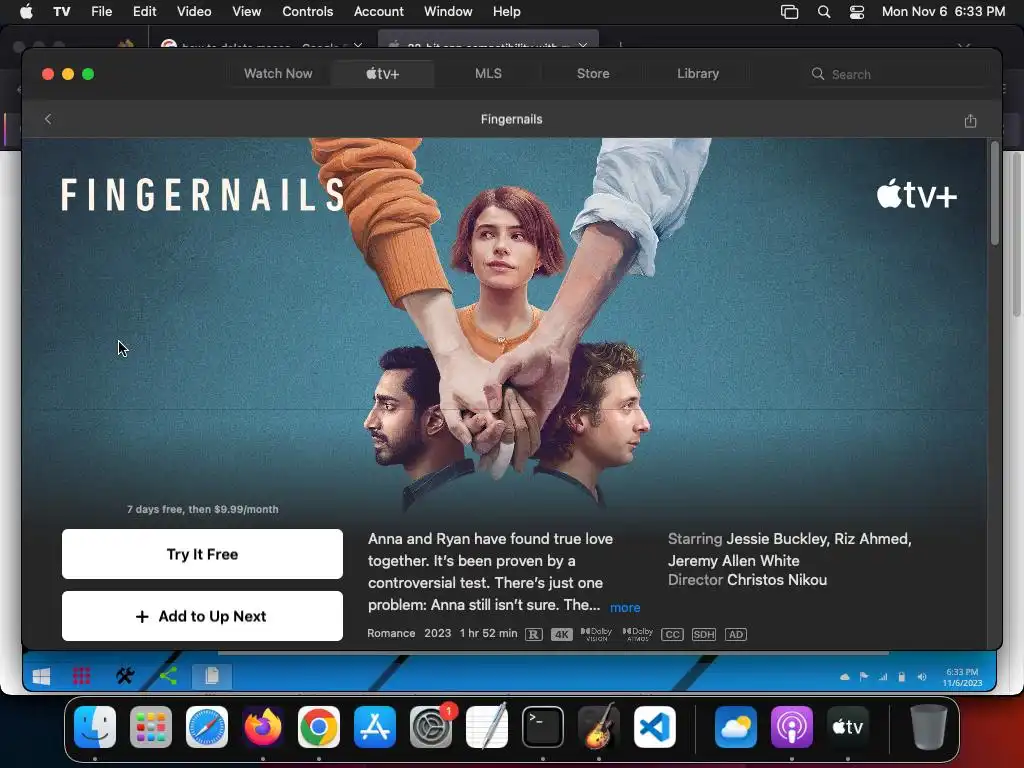Click the green share icon in the Windows taskbar
1024x768 pixels.
point(168,676)
